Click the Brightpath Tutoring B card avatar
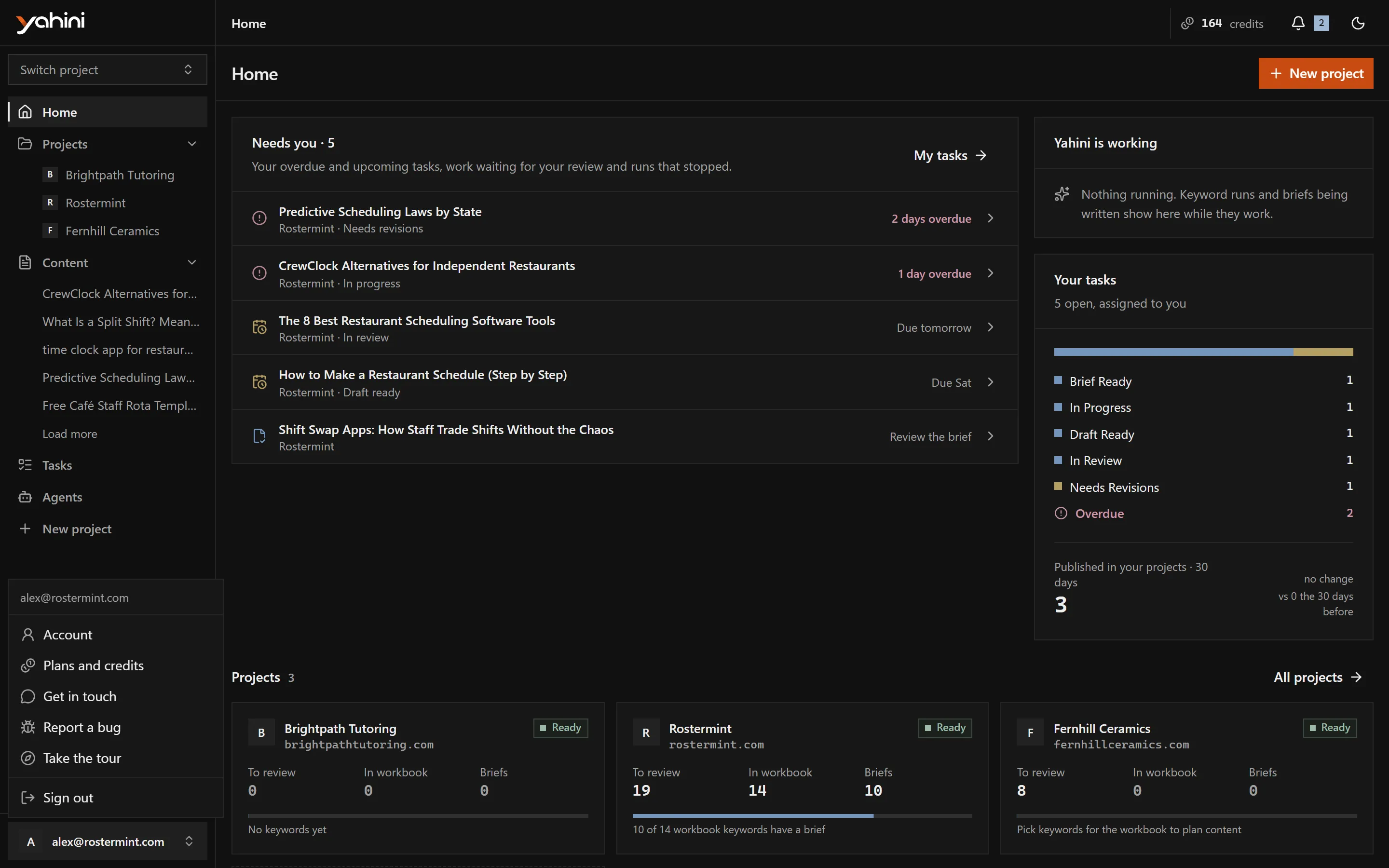The width and height of the screenshot is (1389, 868). (x=261, y=732)
